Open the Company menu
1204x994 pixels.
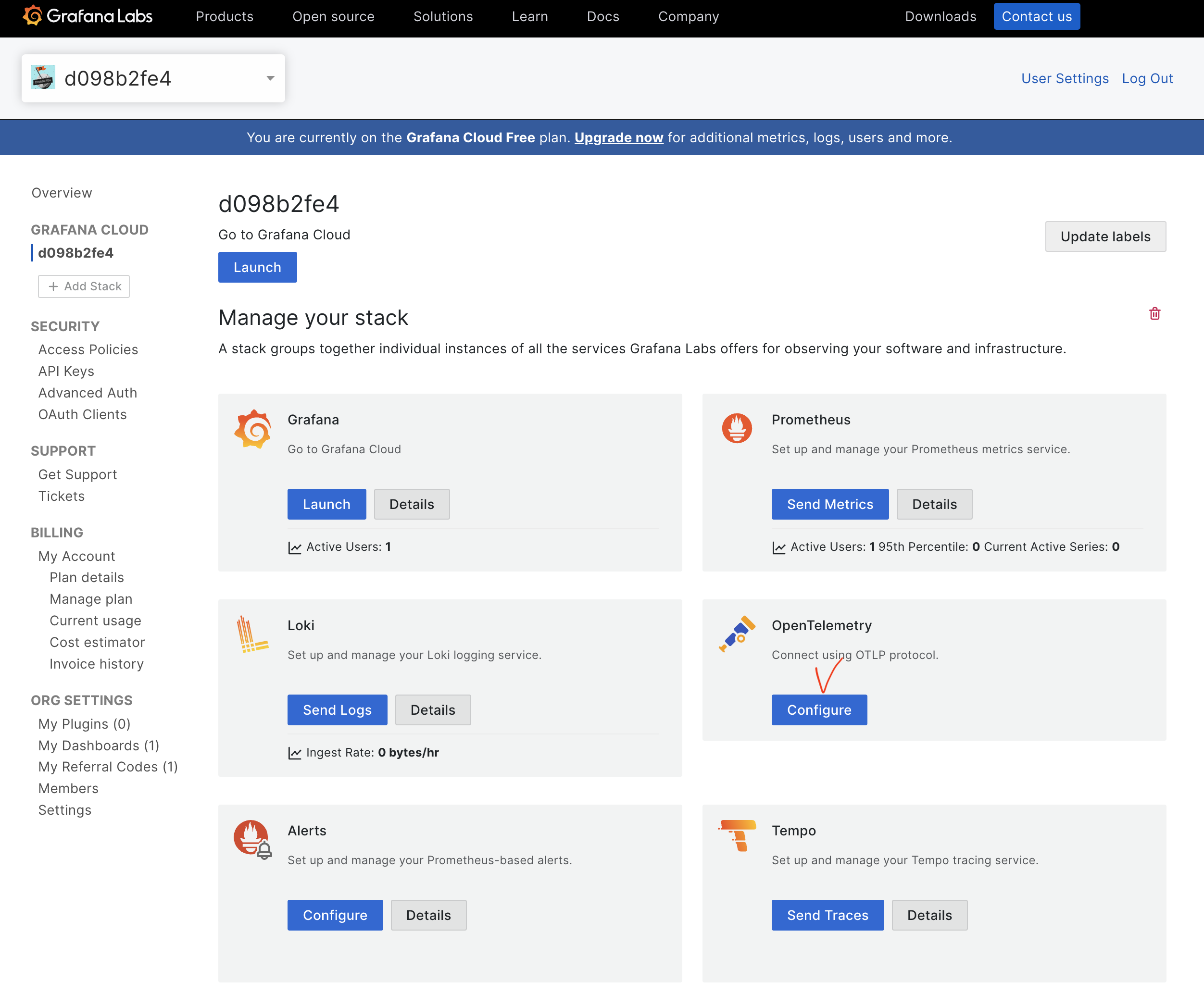[x=689, y=17]
